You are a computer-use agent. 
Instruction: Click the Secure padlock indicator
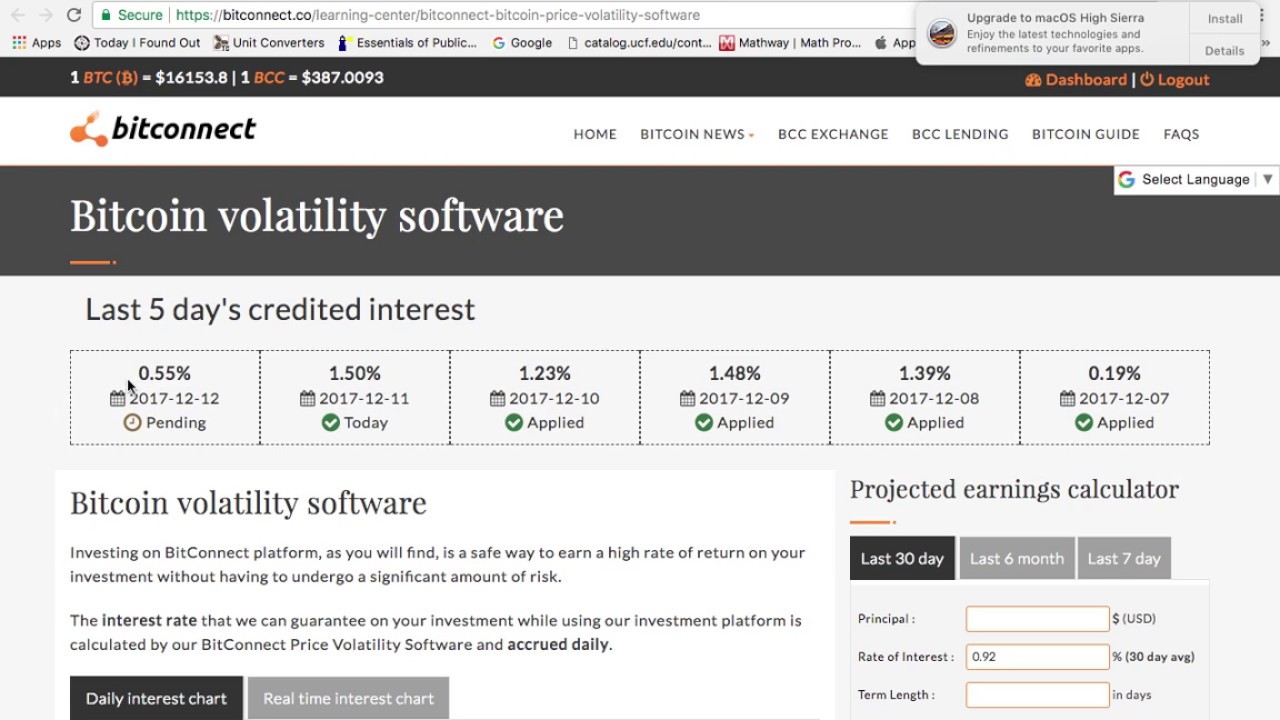[x=132, y=15]
